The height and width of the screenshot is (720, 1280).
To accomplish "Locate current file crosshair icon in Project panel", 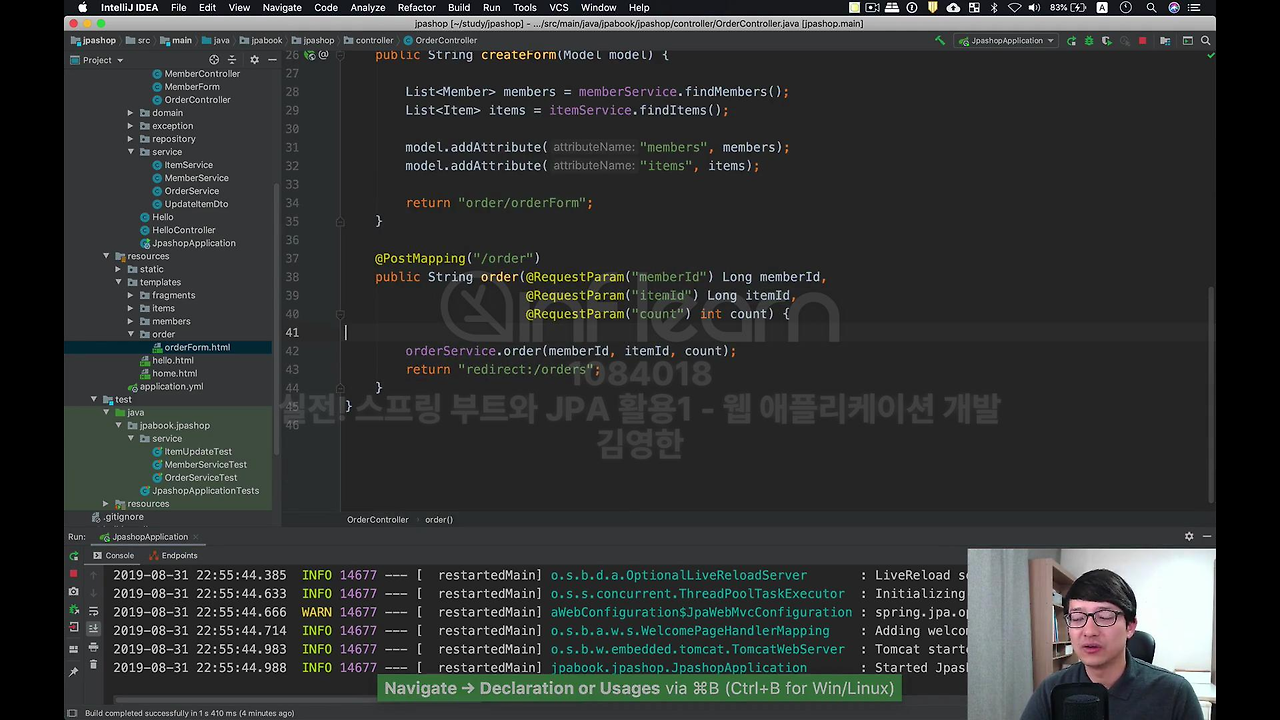I will coord(214,60).
